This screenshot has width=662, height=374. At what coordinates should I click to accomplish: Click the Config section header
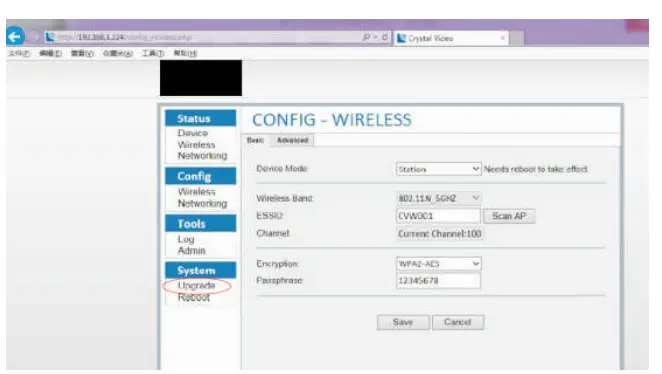201,176
